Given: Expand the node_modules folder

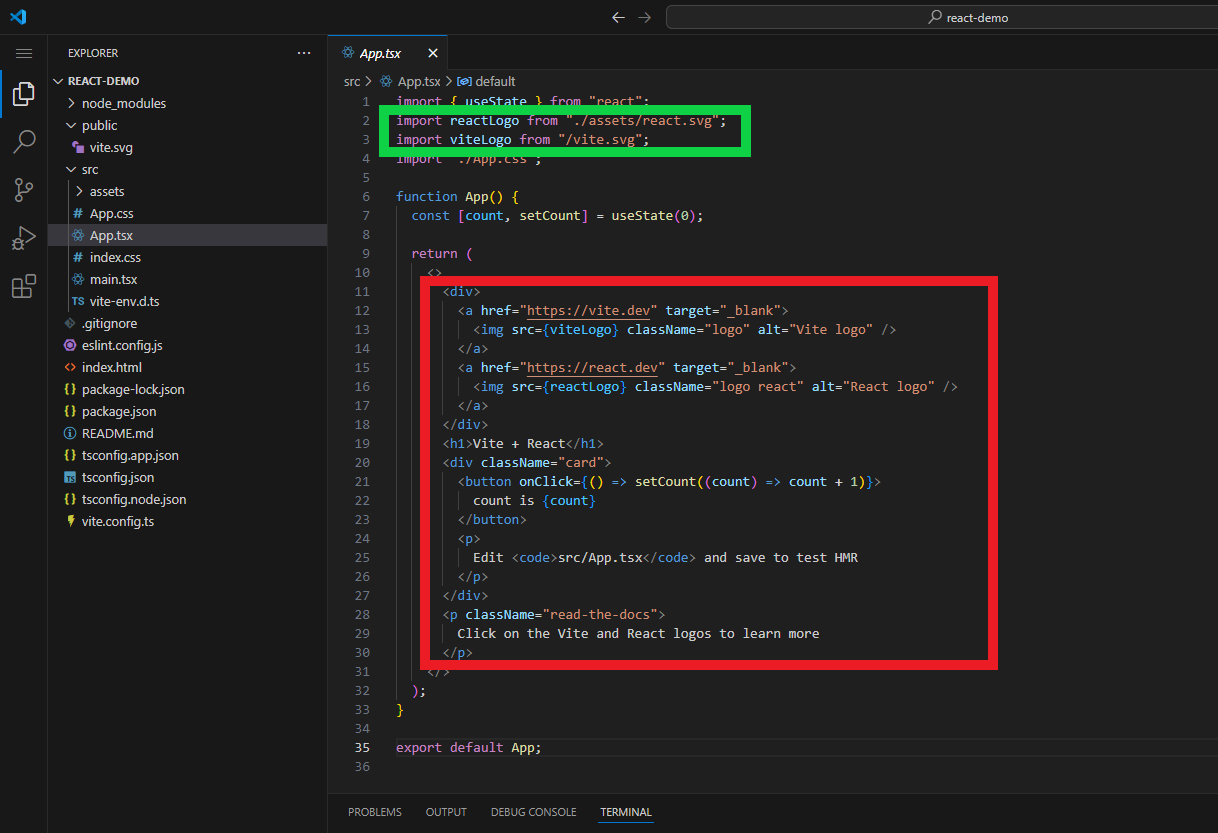Looking at the screenshot, I should pyautogui.click(x=71, y=103).
